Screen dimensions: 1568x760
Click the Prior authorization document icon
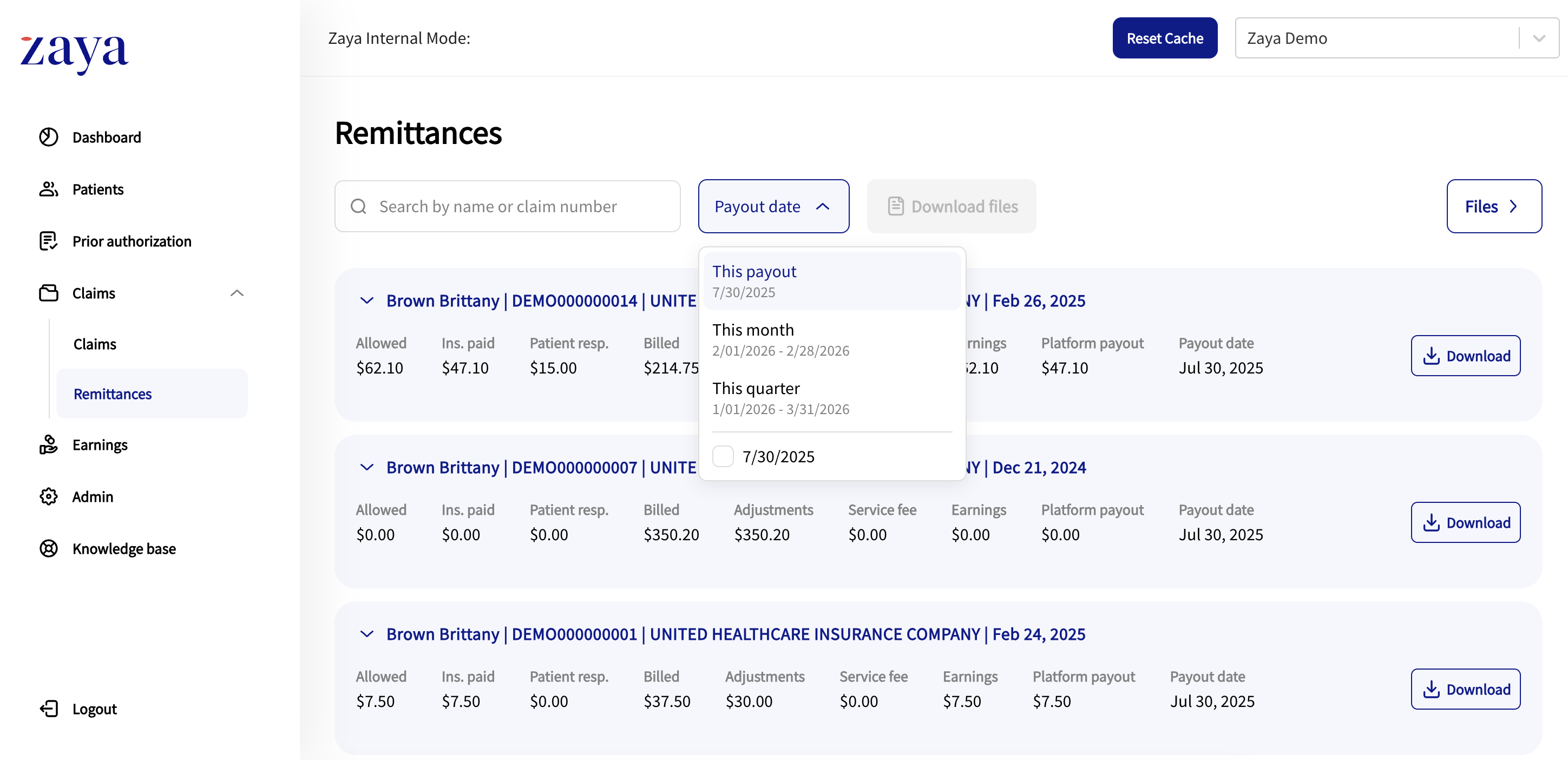tap(49, 241)
